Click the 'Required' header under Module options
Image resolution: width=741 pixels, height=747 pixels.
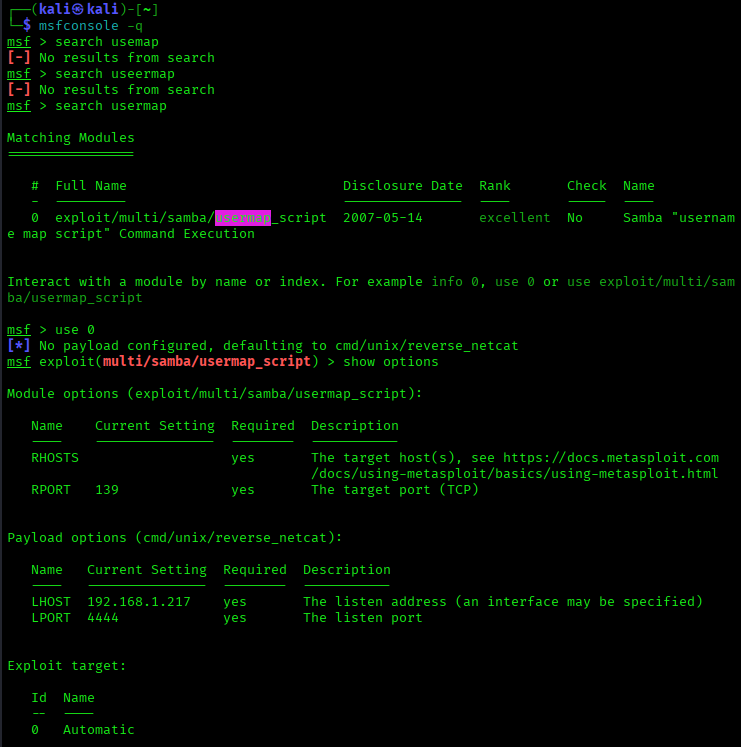click(x=263, y=426)
